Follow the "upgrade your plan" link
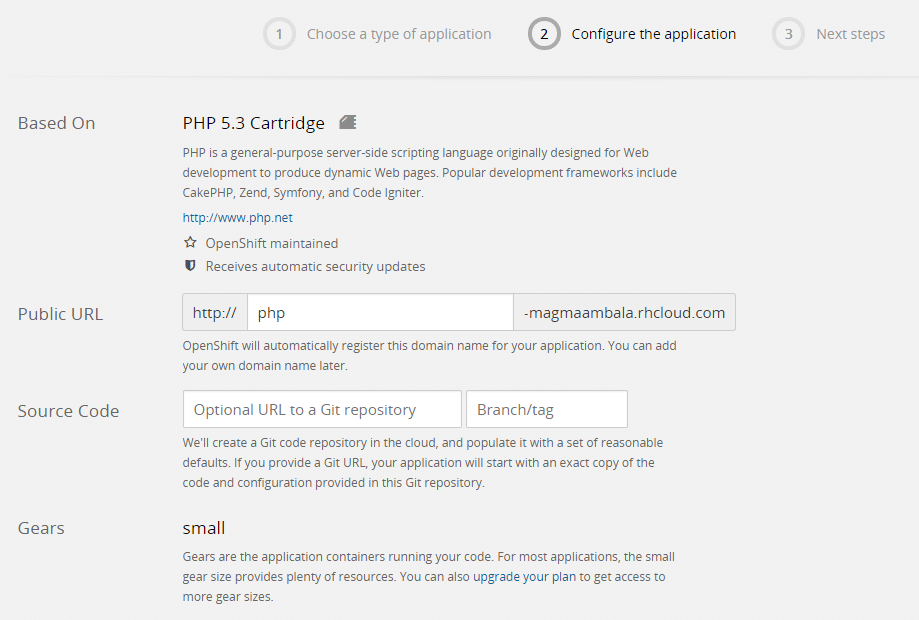This screenshot has width=919, height=620. [524, 577]
